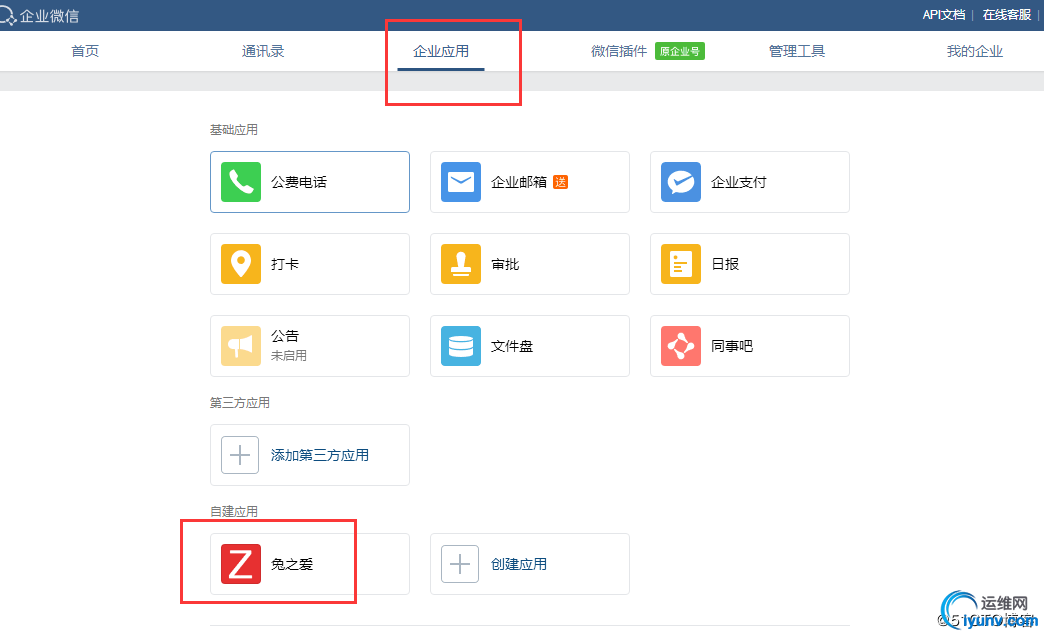This screenshot has width=1044, height=637.
Task: Open the 文件盘 file disk icon
Action: coord(461,346)
